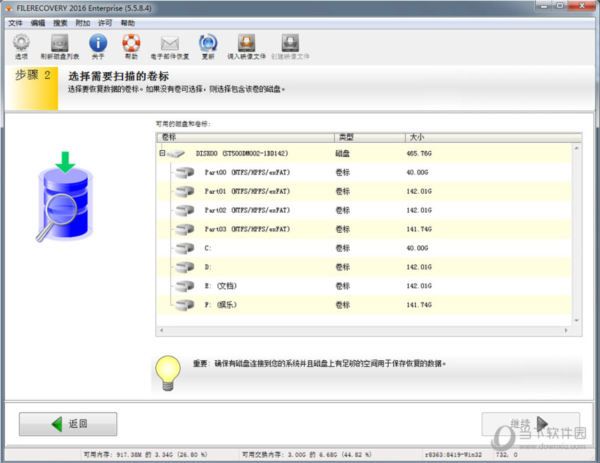This screenshot has width=600, height=463.
Task: Click the 帮助 lifebuoy help icon
Action: [x=131, y=42]
